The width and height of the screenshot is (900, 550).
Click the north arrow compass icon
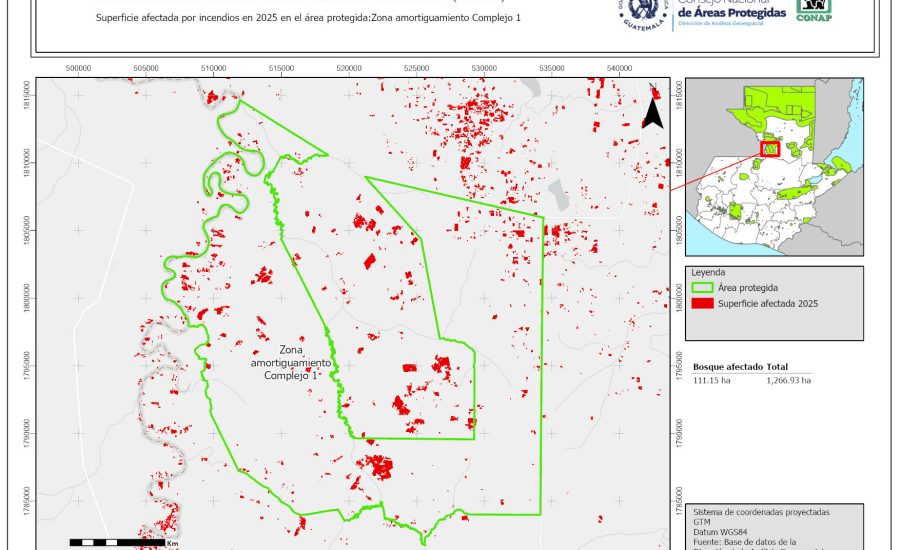(652, 111)
